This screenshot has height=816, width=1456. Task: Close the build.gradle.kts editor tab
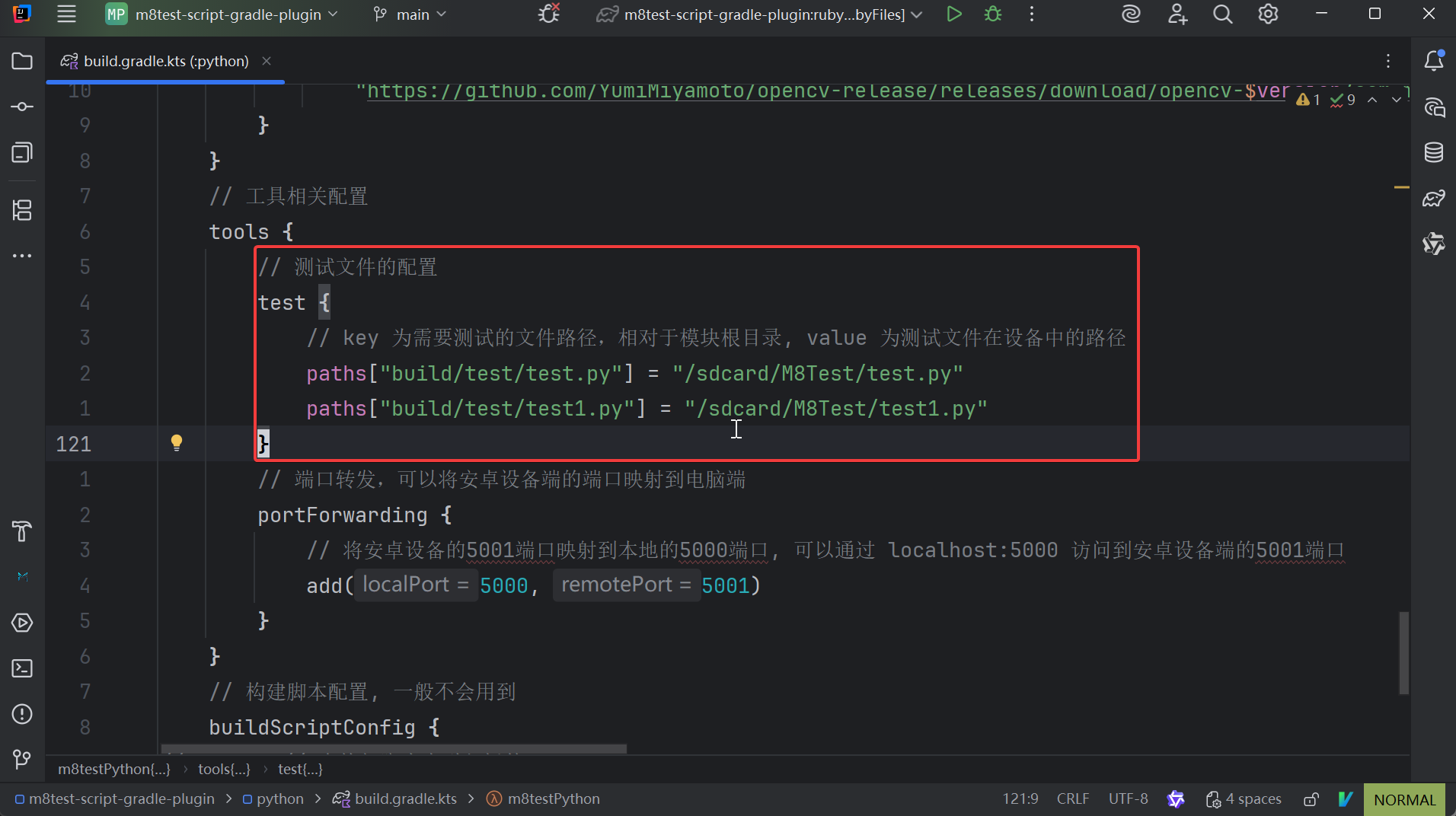point(267,61)
